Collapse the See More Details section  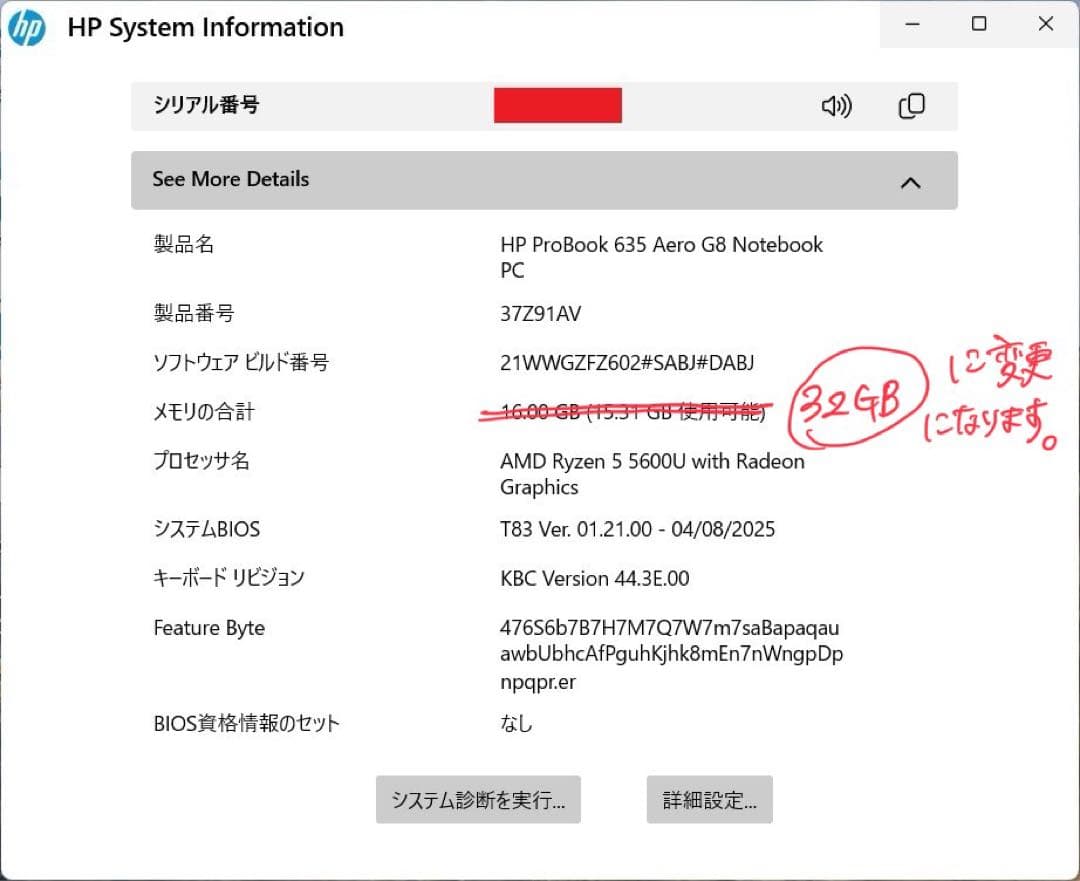coord(544,180)
